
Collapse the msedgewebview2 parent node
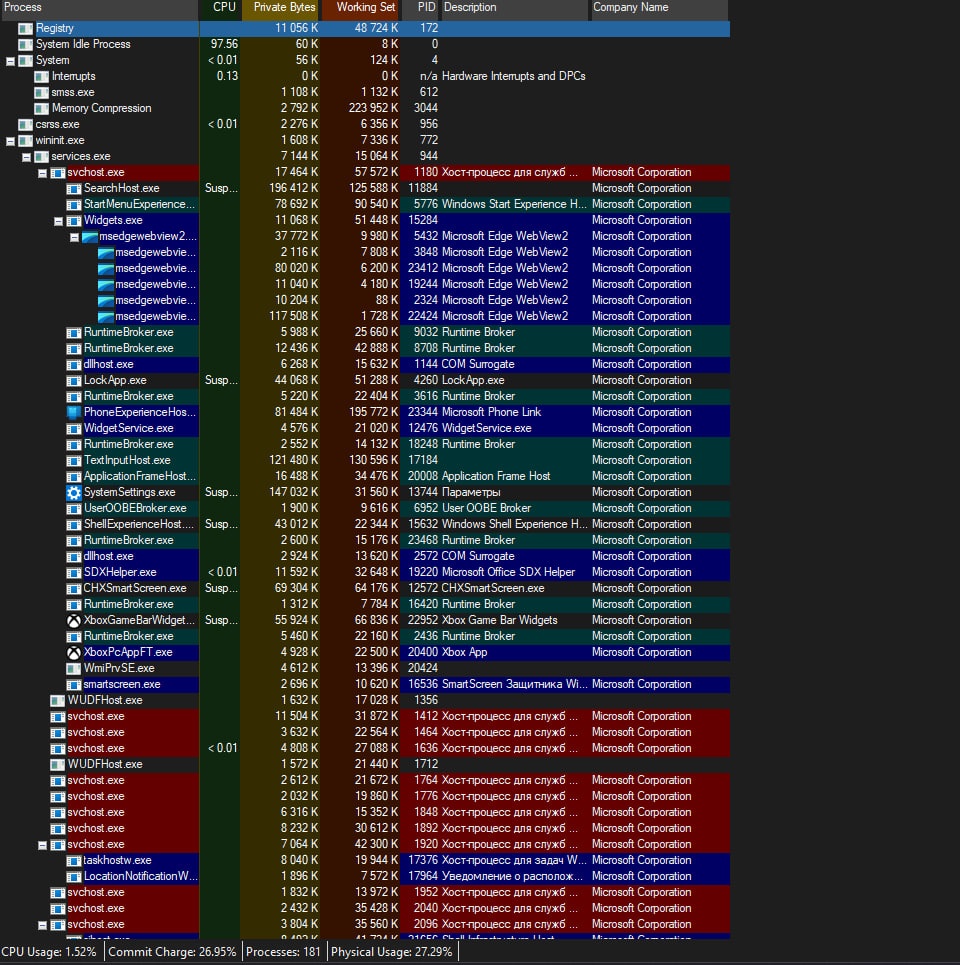[74, 237]
